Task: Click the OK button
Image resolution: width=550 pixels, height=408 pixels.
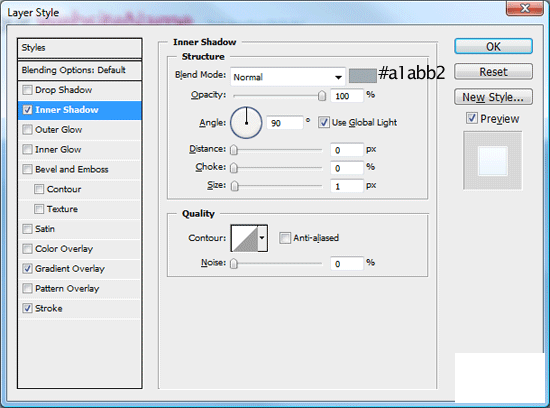Action: [493, 47]
